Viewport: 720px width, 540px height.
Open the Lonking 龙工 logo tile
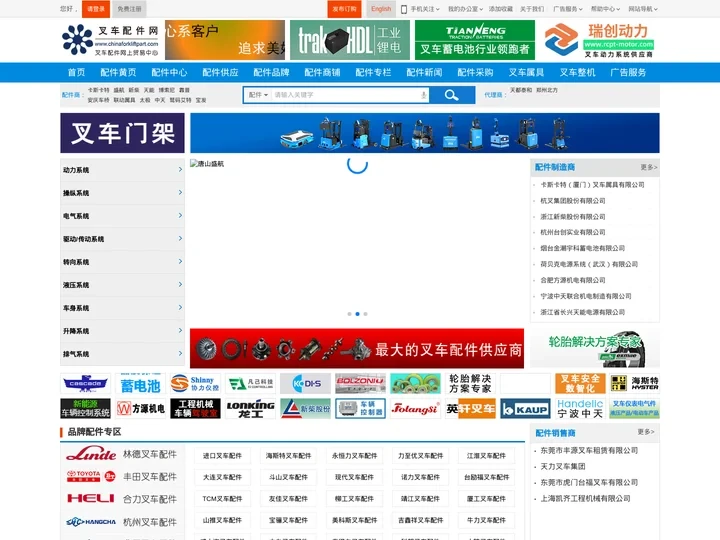click(x=250, y=409)
